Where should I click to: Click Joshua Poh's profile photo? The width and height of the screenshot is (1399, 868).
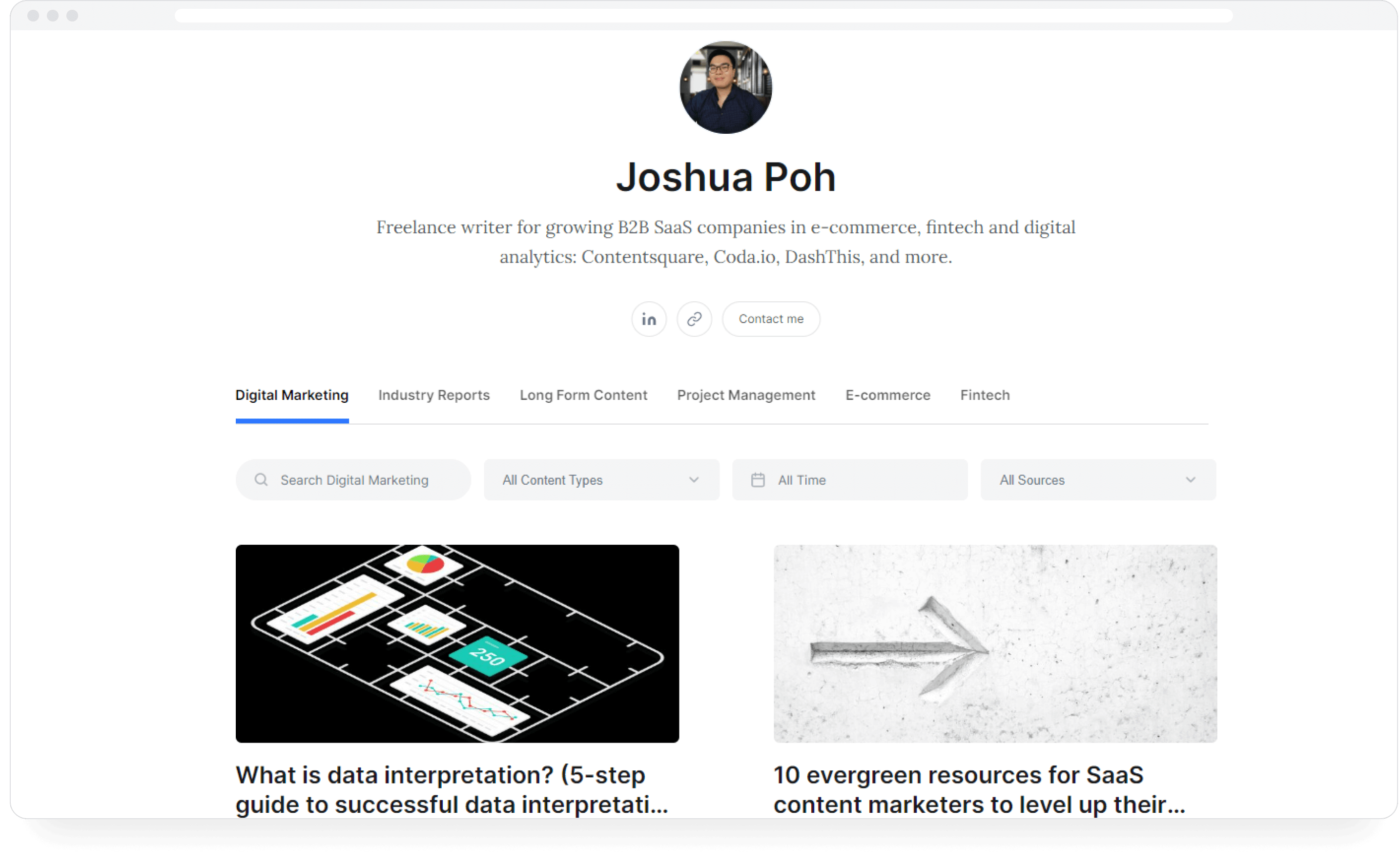click(725, 87)
